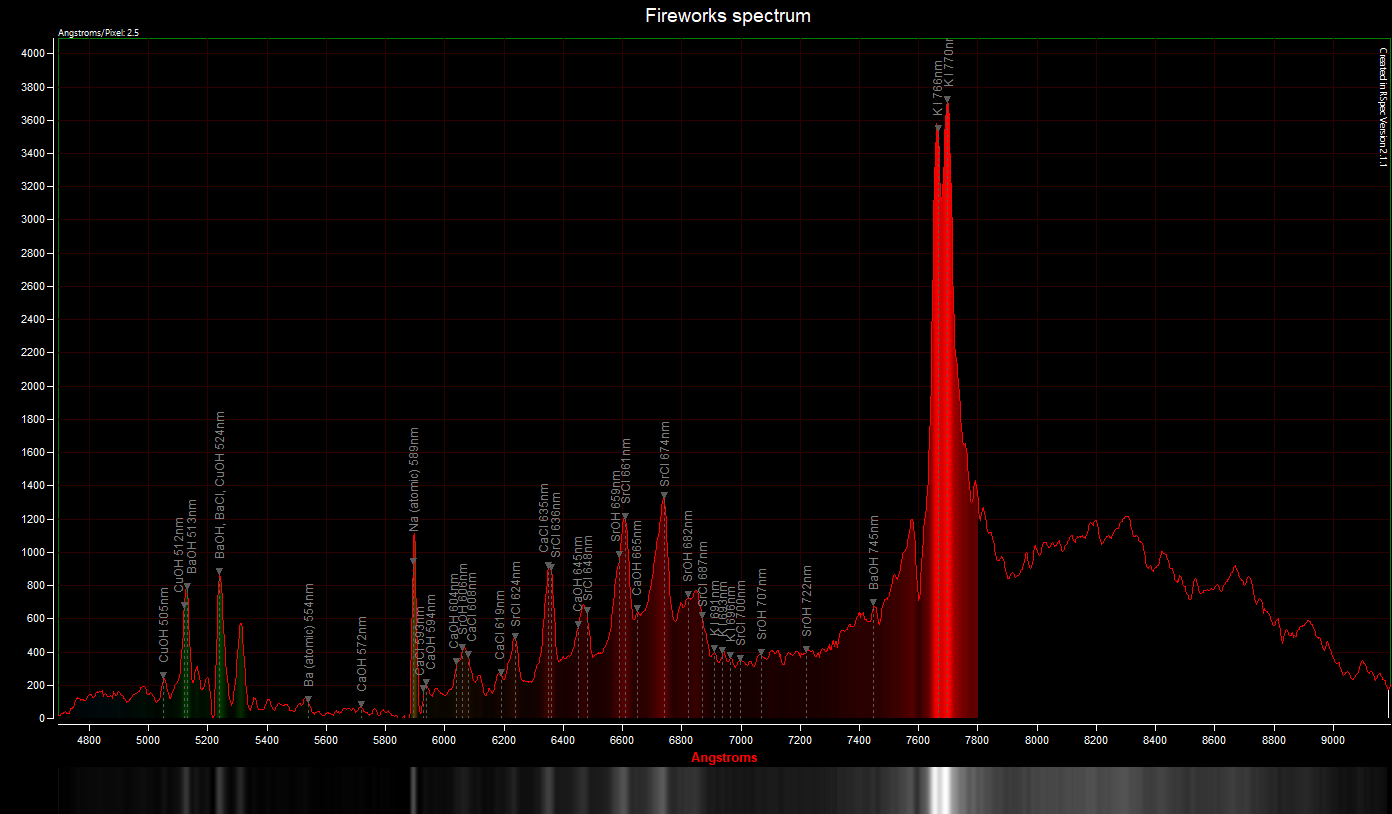Click the 'Fireworks spectrum' chart title
This screenshot has height=814, width=1392.
click(x=727, y=16)
